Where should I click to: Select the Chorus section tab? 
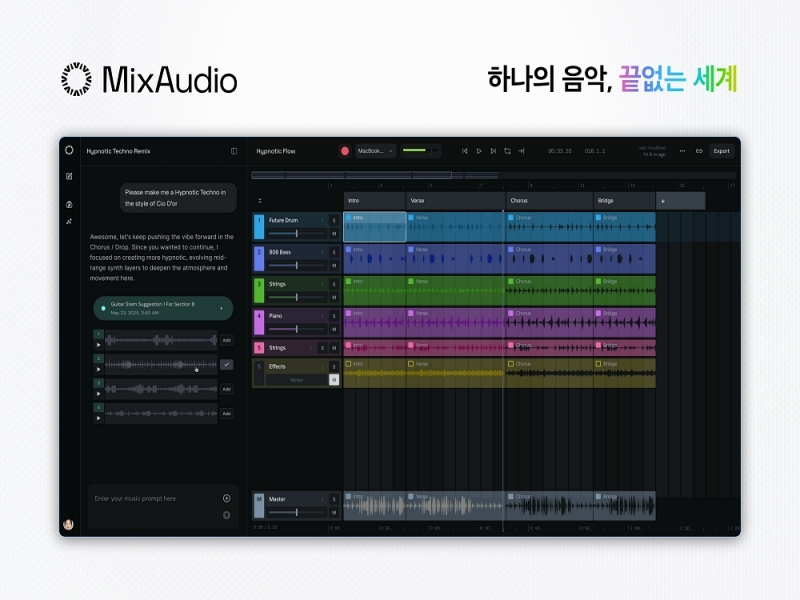(549, 201)
